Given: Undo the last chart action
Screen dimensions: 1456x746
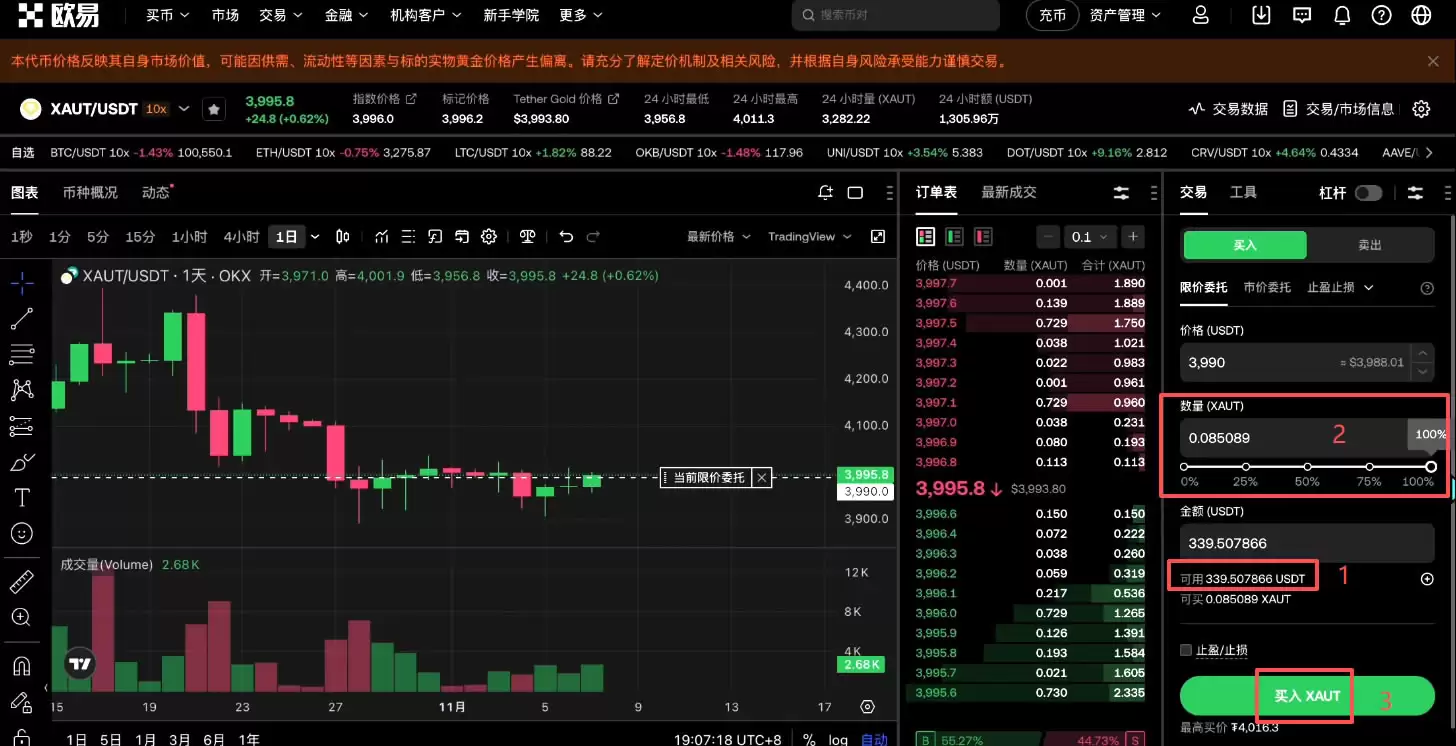Looking at the screenshot, I should click(x=566, y=236).
